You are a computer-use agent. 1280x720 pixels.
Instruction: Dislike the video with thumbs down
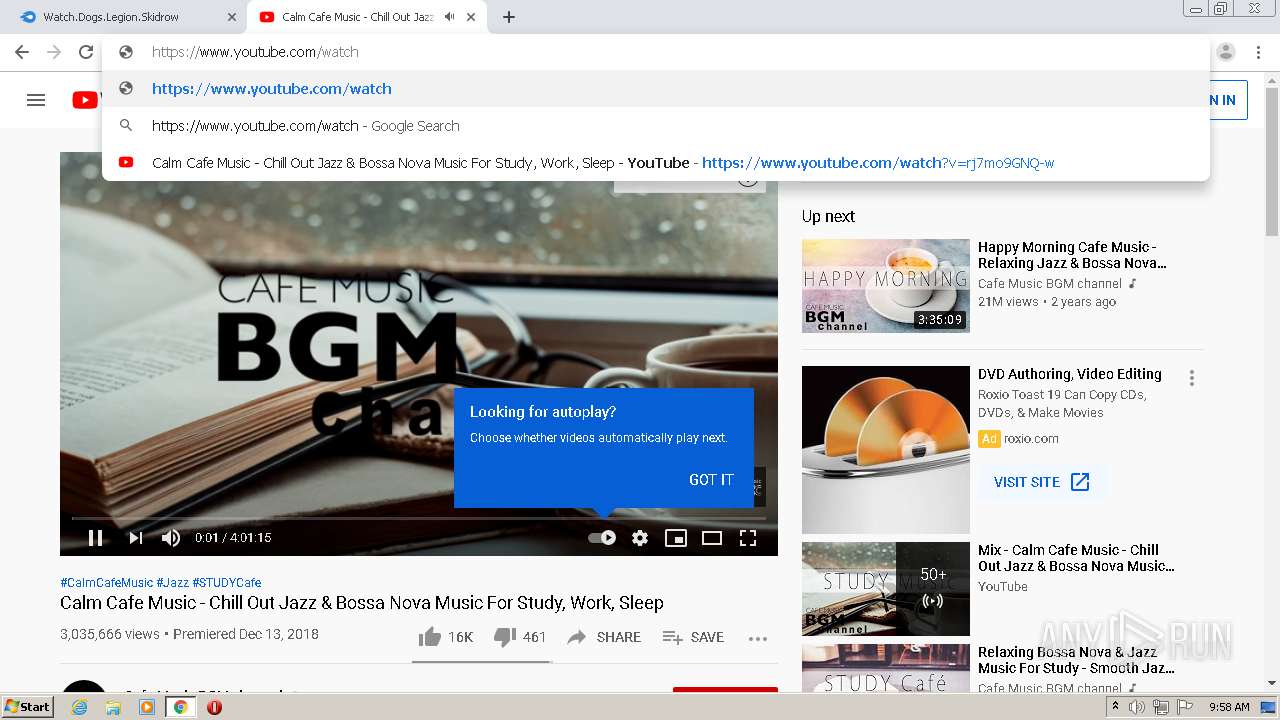coord(520,637)
